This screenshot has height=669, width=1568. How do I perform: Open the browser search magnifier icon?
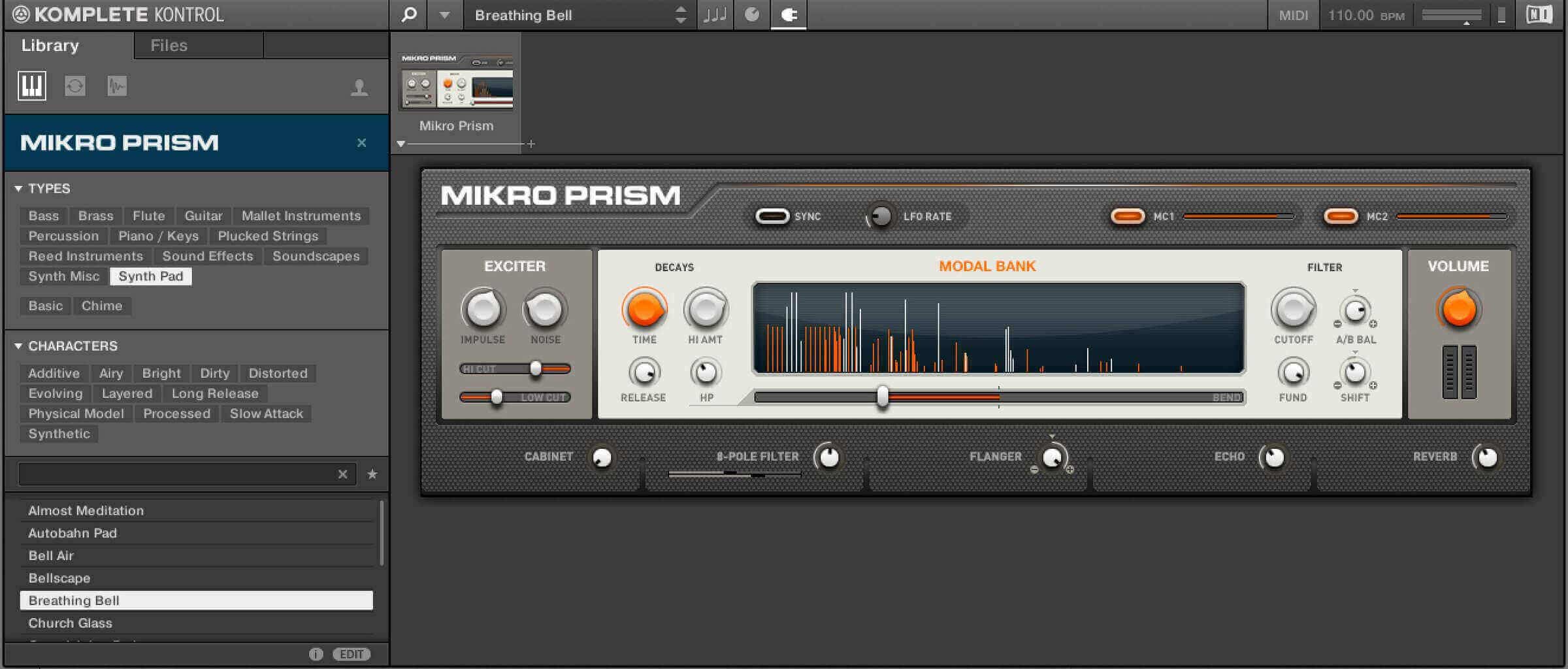tap(409, 14)
